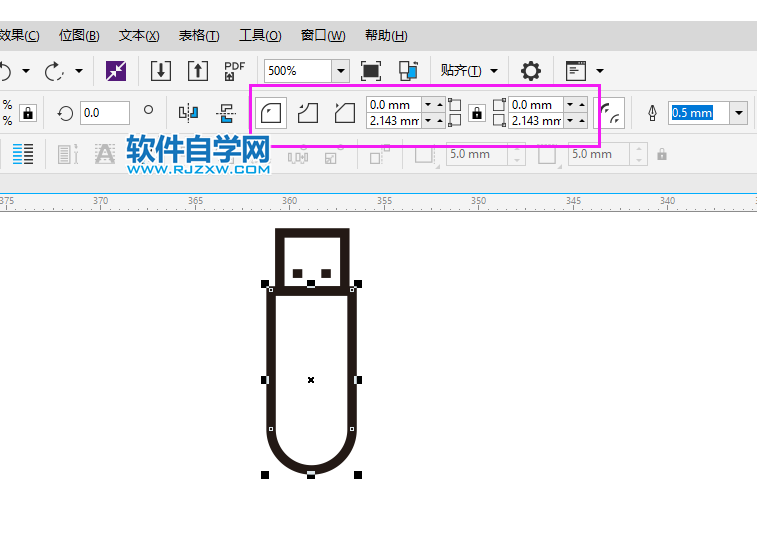Increase the bottom-left corner radius value
Screen dimensions: 757x560
pyautogui.click(x=439, y=121)
